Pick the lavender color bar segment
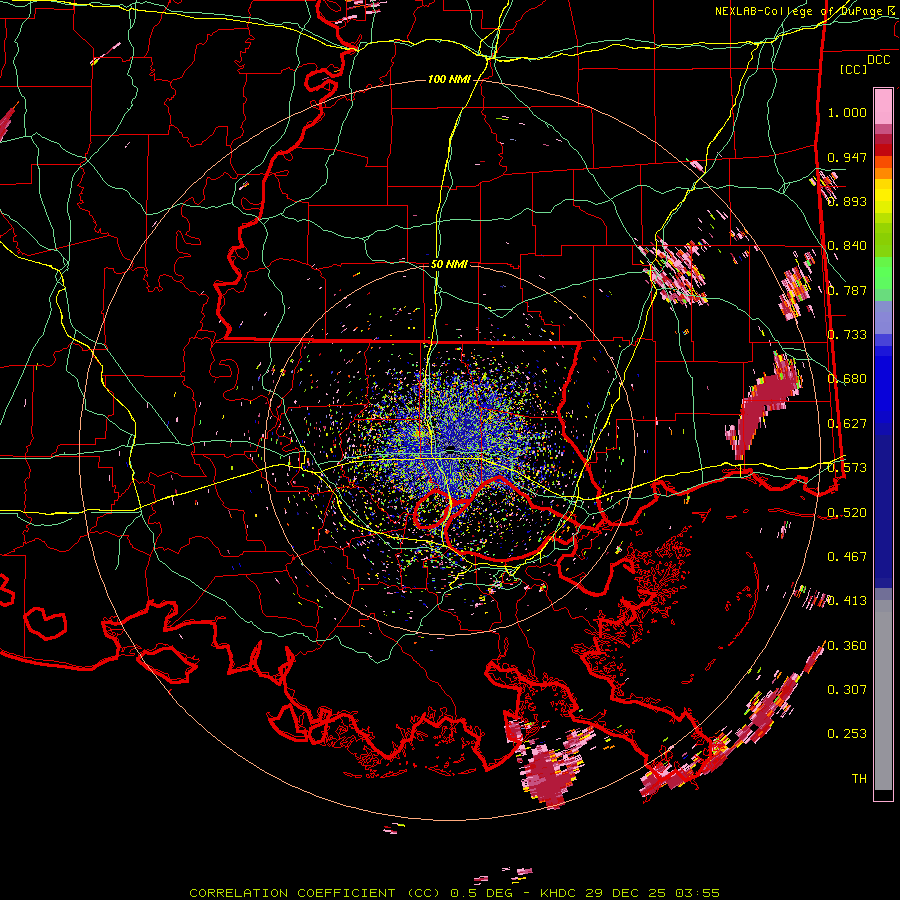Screen dimensions: 900x900 click(x=883, y=317)
